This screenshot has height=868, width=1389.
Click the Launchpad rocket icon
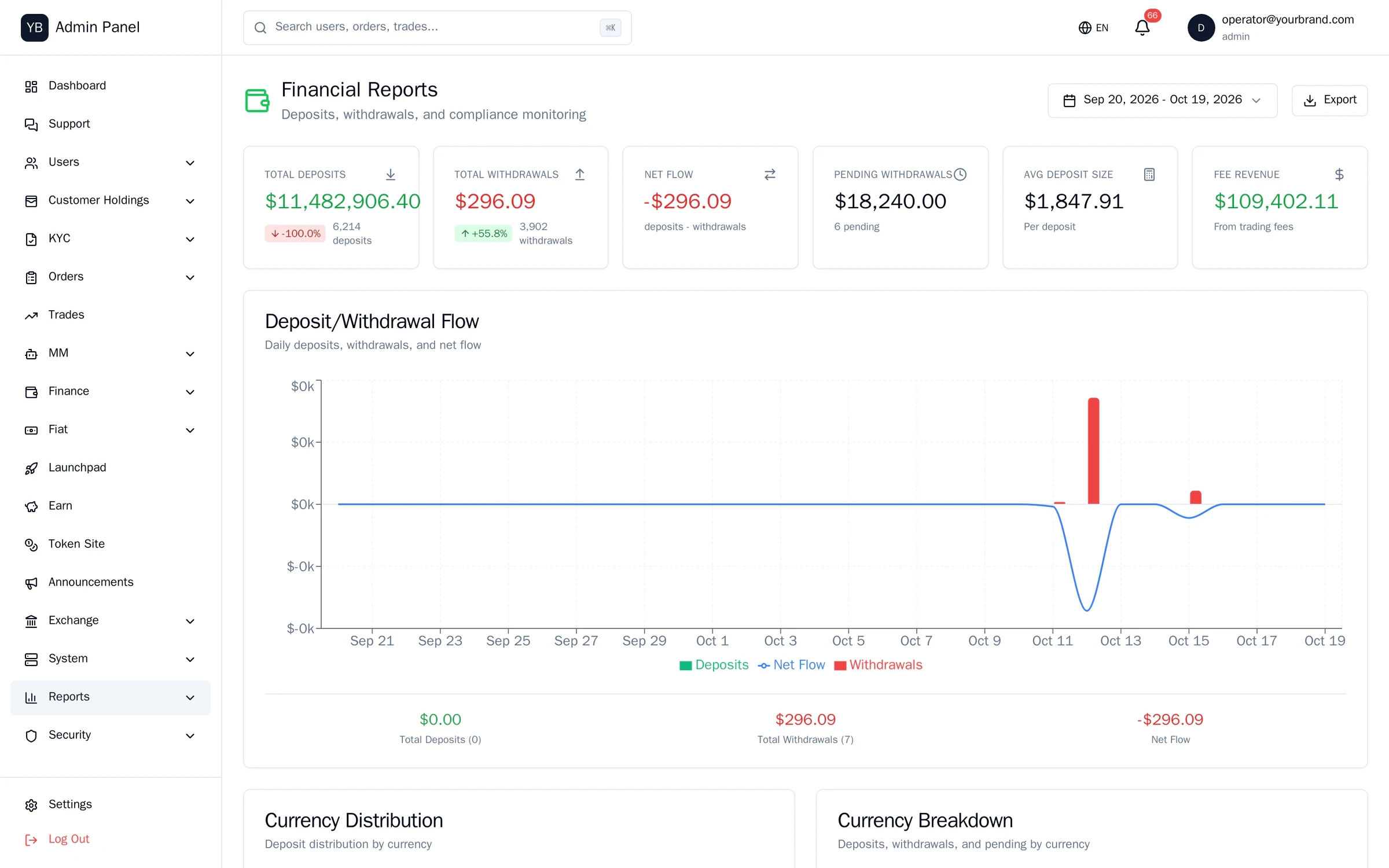coord(31,468)
